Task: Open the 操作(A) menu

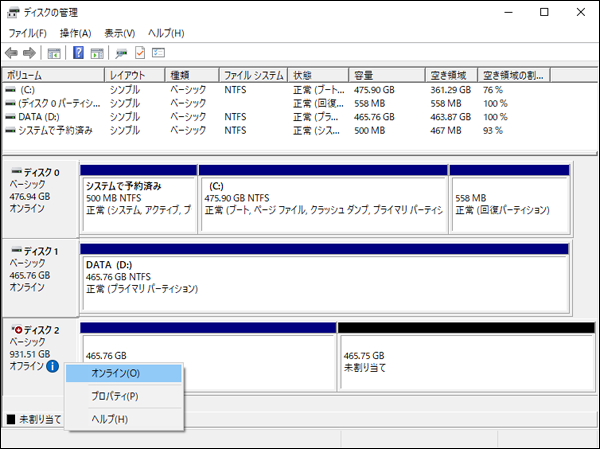Action: (76, 33)
